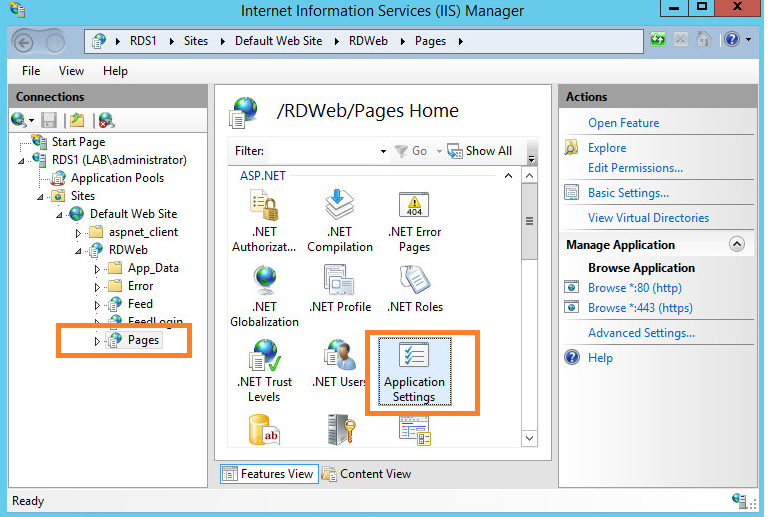Click the forward navigation arrow
Viewport: 773px width, 517px height.
tap(55, 43)
